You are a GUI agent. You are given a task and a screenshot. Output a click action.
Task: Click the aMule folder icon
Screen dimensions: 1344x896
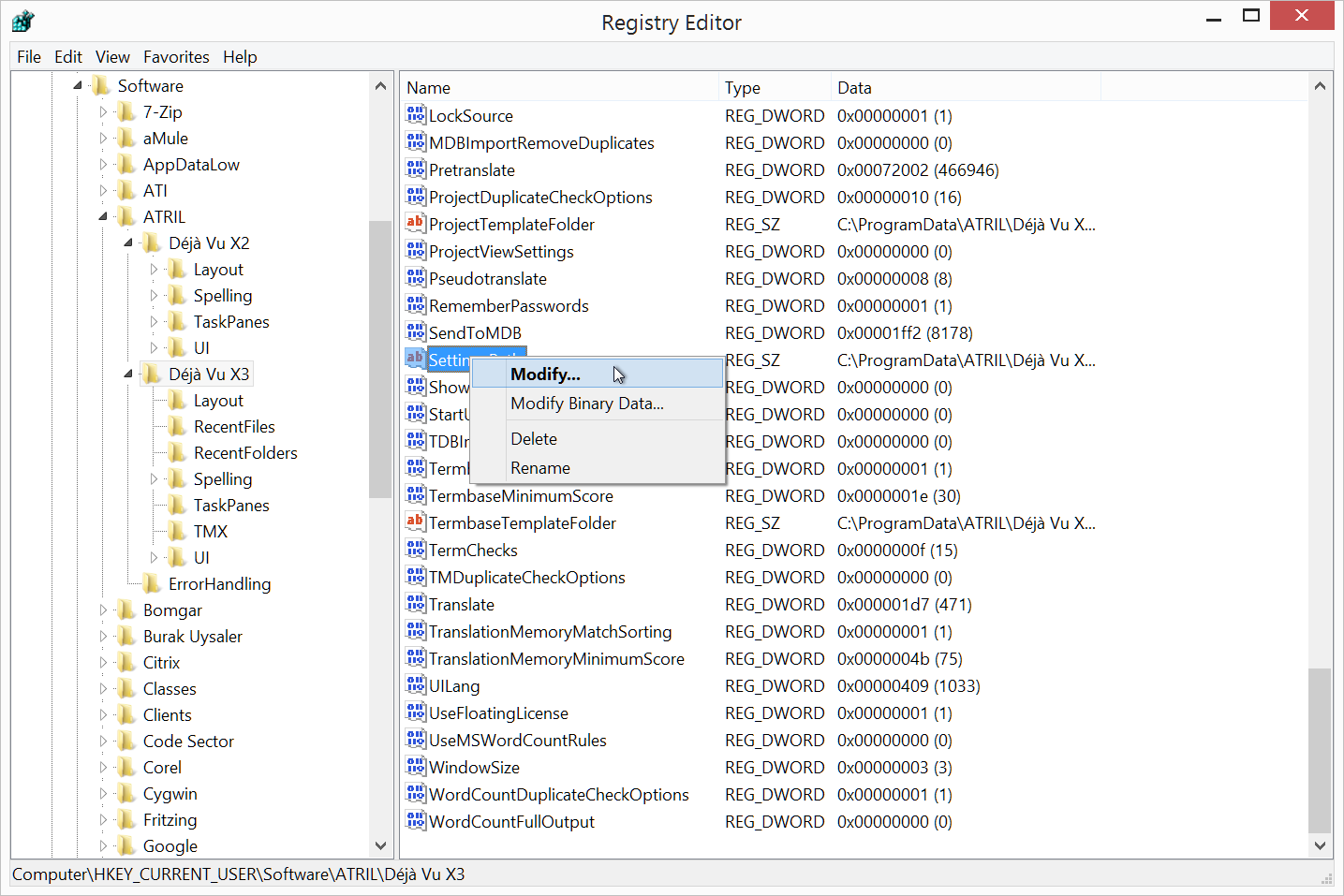pos(126,139)
